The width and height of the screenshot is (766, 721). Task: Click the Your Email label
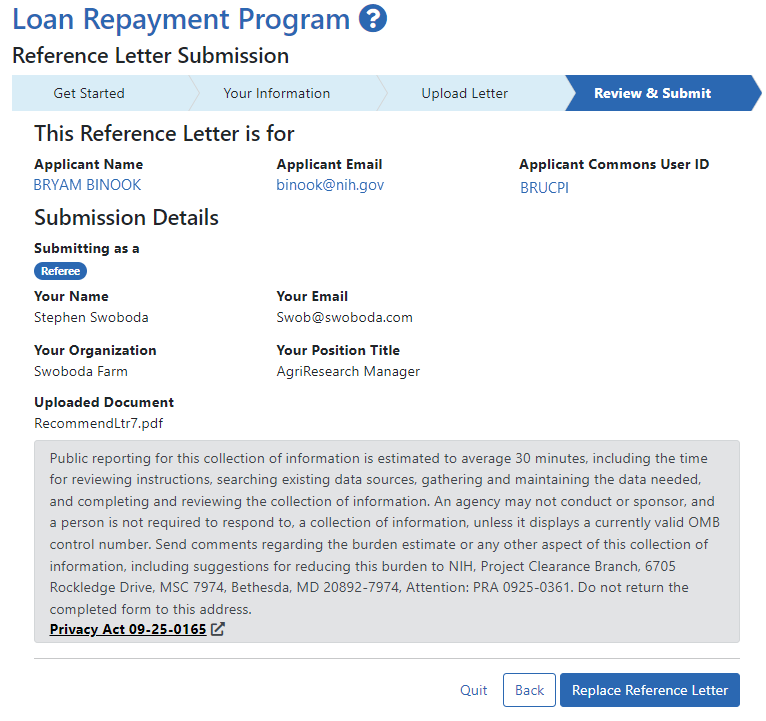tap(312, 296)
